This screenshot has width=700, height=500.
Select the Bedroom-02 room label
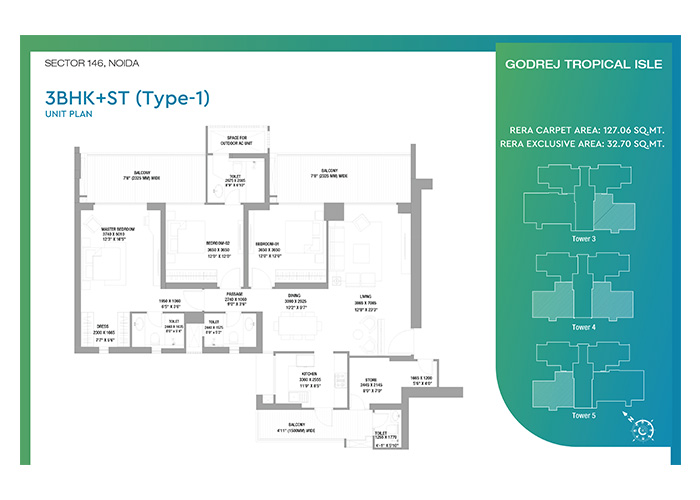pyautogui.click(x=219, y=243)
